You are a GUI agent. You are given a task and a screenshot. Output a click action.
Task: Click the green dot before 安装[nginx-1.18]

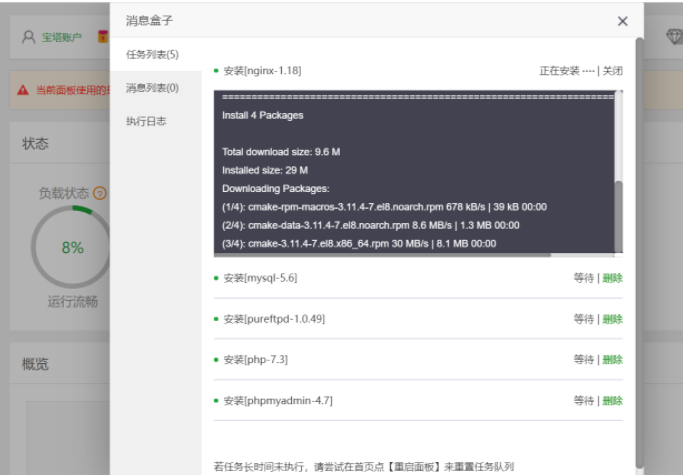coord(216,71)
